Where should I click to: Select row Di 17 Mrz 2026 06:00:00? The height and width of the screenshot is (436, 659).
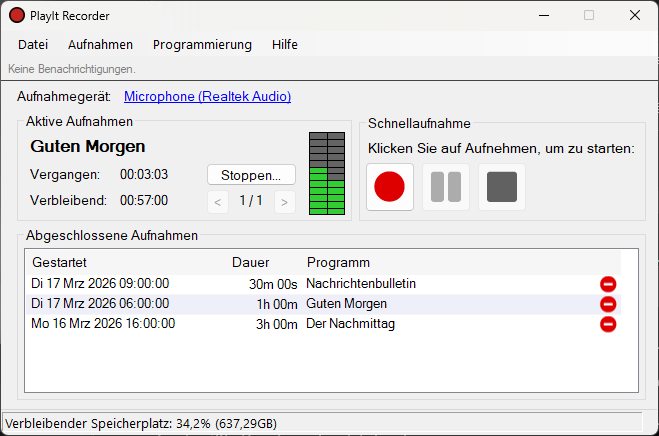click(x=323, y=304)
